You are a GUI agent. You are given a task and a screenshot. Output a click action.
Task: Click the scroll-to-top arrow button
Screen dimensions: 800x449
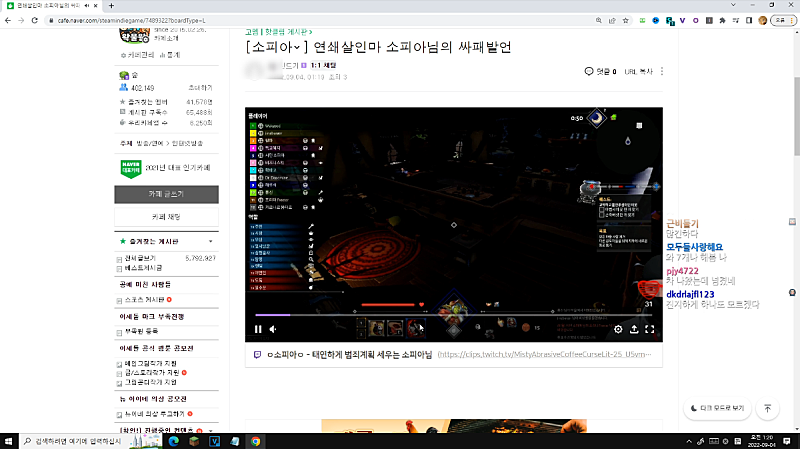(767, 408)
